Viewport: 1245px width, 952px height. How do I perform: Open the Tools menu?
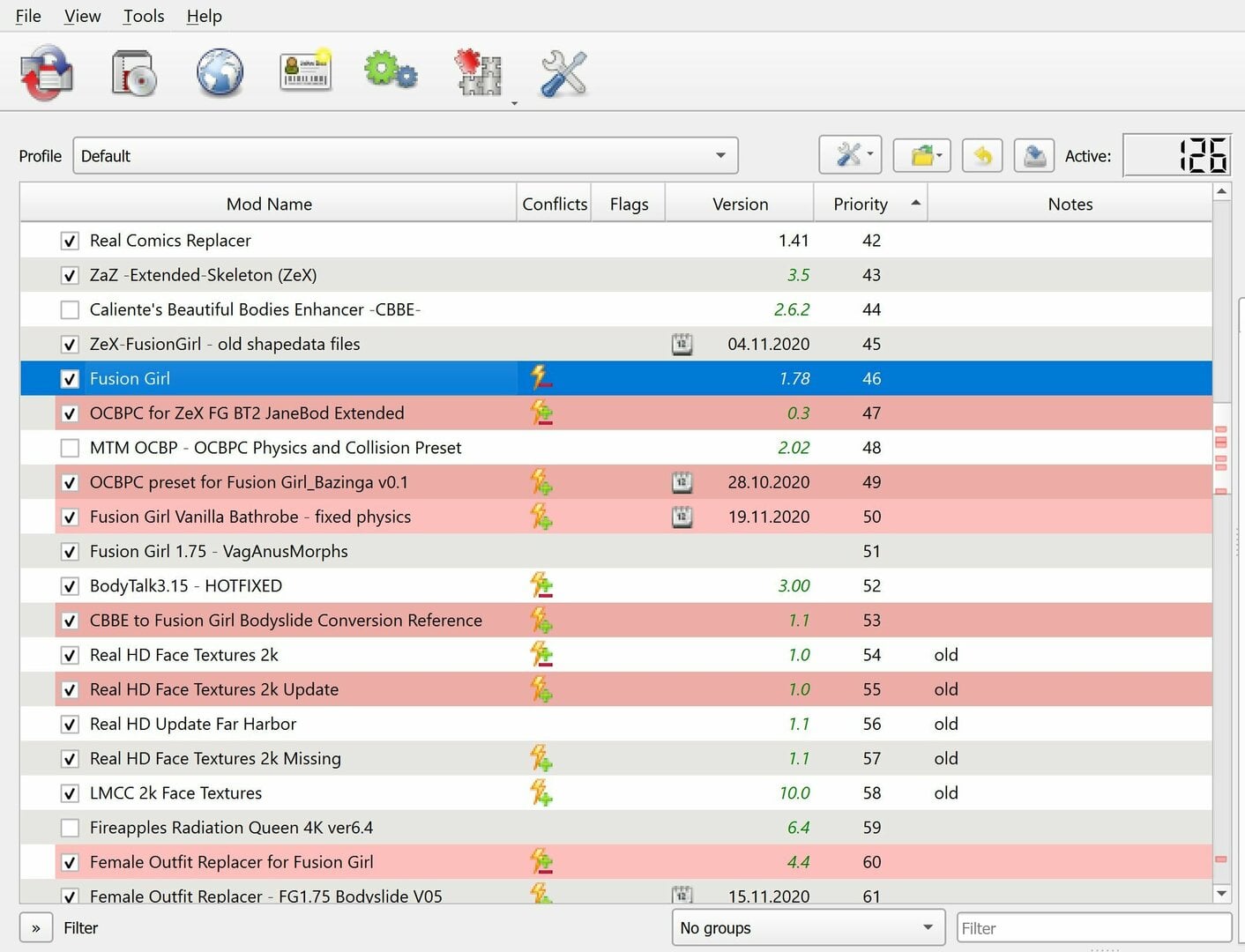point(144,16)
